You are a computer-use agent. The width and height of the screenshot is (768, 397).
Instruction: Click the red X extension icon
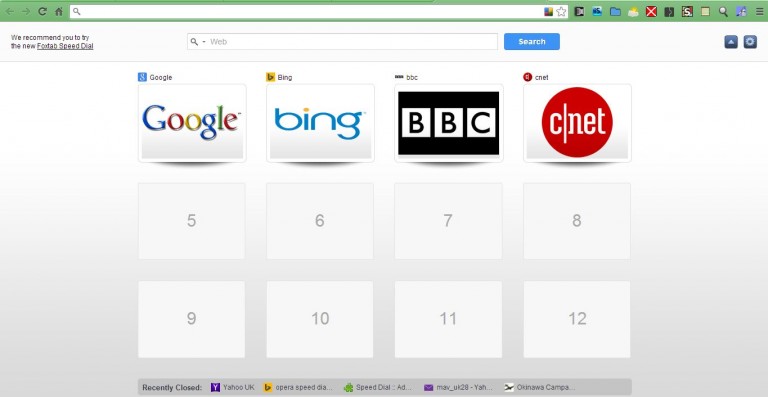pos(651,12)
